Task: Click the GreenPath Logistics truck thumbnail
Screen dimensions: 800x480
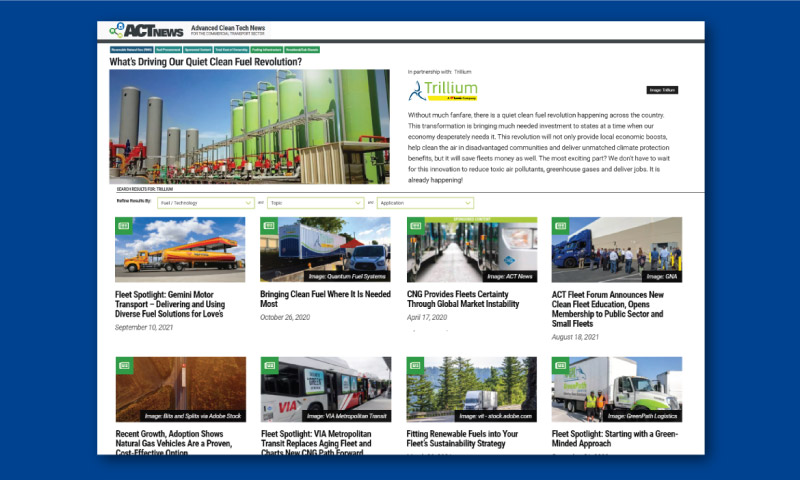Action: pyautogui.click(x=617, y=389)
